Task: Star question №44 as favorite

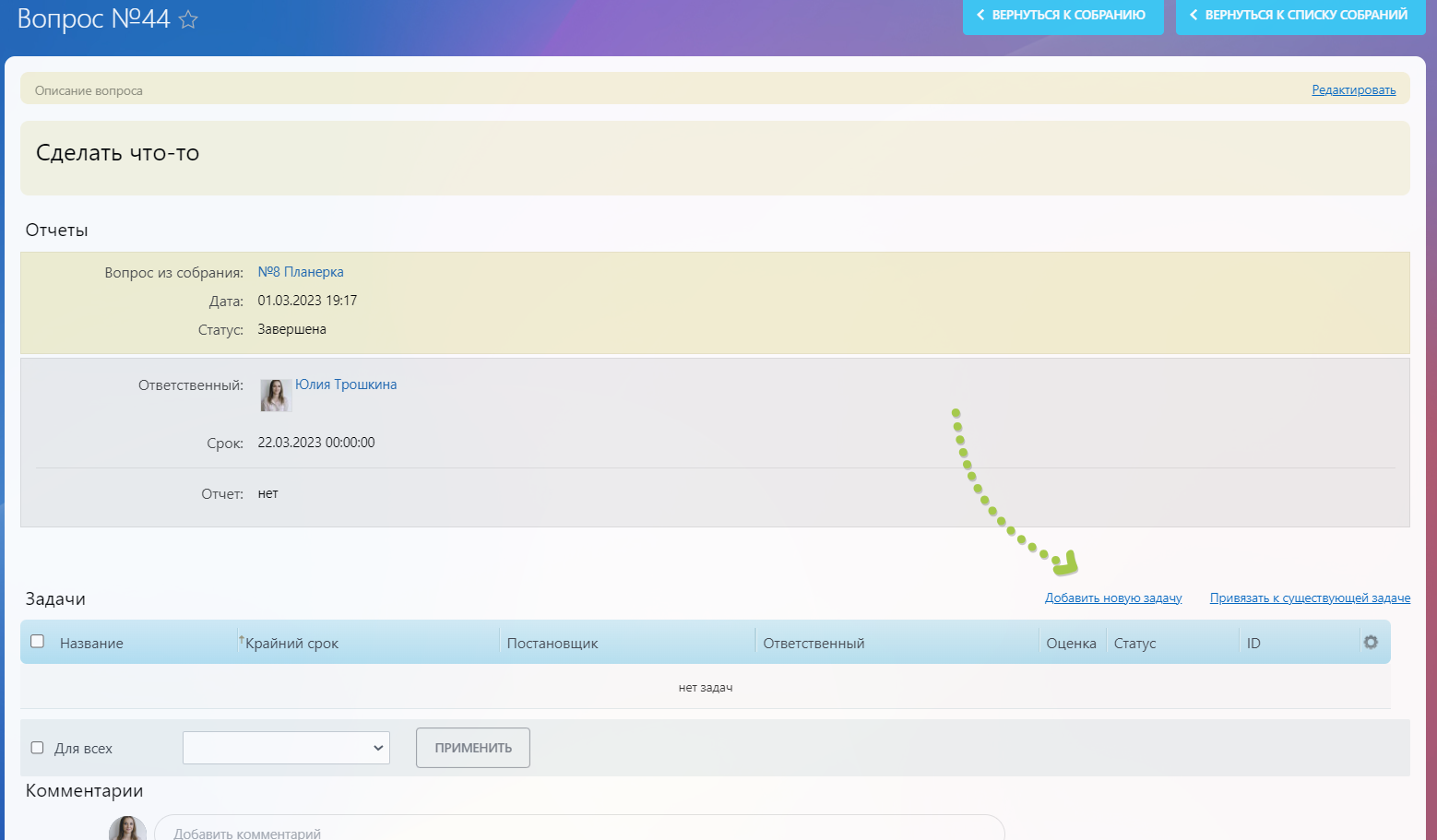Action: tap(188, 19)
